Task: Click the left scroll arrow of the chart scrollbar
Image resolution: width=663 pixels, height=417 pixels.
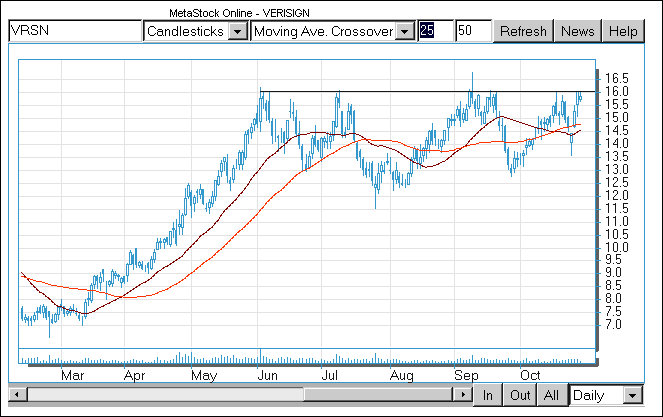Action: [x=17, y=395]
